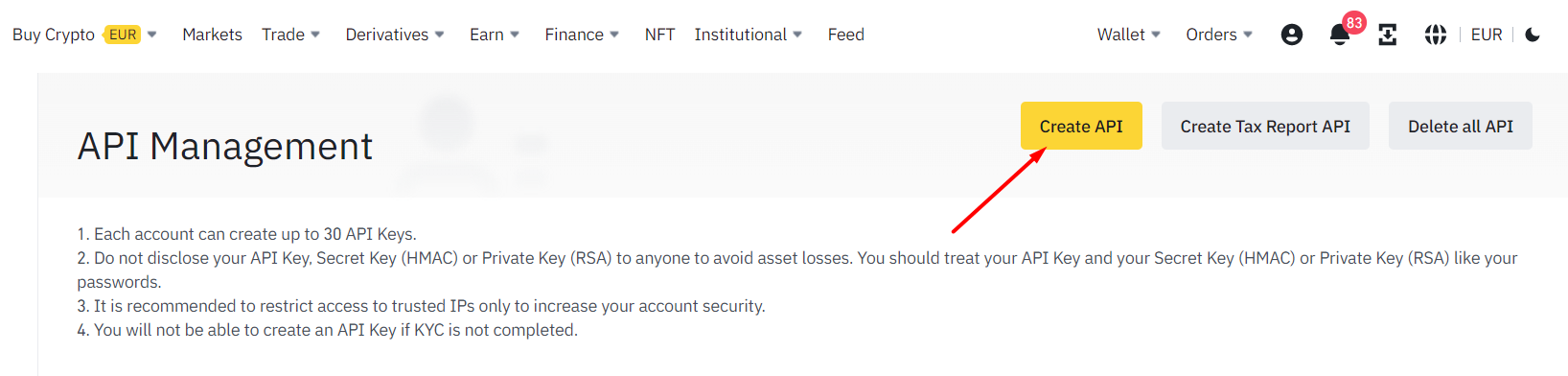1568x376 pixels.
Task: Open the Orders dropdown
Action: tap(1219, 35)
